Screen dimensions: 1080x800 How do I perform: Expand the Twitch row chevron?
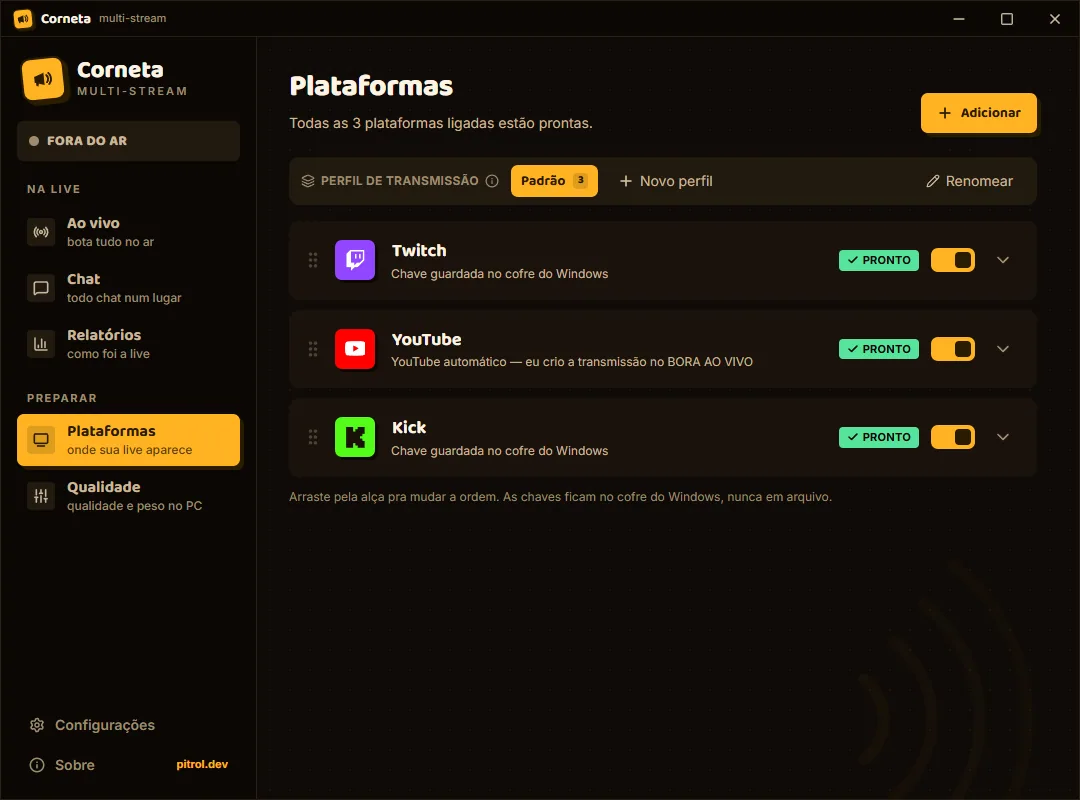(x=1003, y=260)
